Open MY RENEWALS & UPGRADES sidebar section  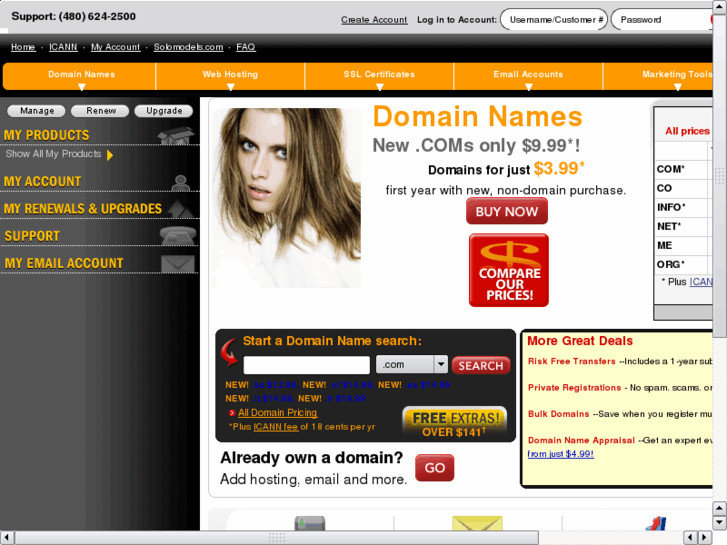[83, 209]
